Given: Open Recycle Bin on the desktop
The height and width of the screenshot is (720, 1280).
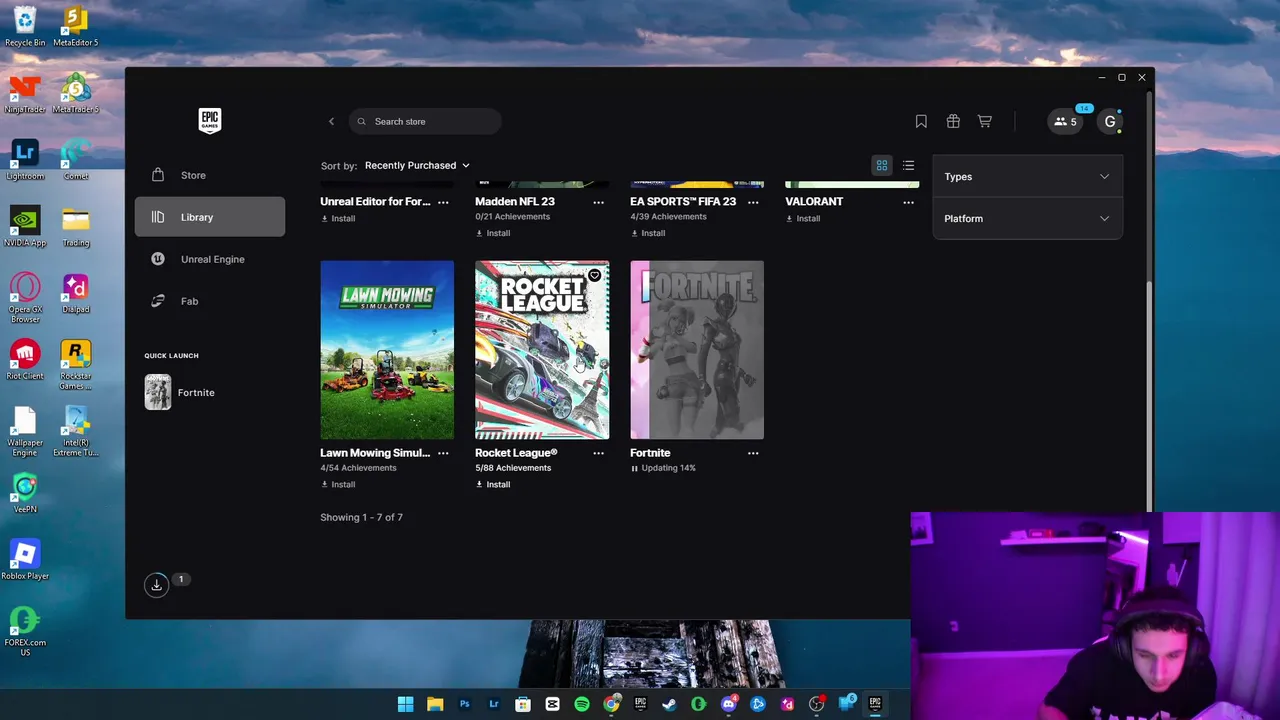Looking at the screenshot, I should click(25, 26).
